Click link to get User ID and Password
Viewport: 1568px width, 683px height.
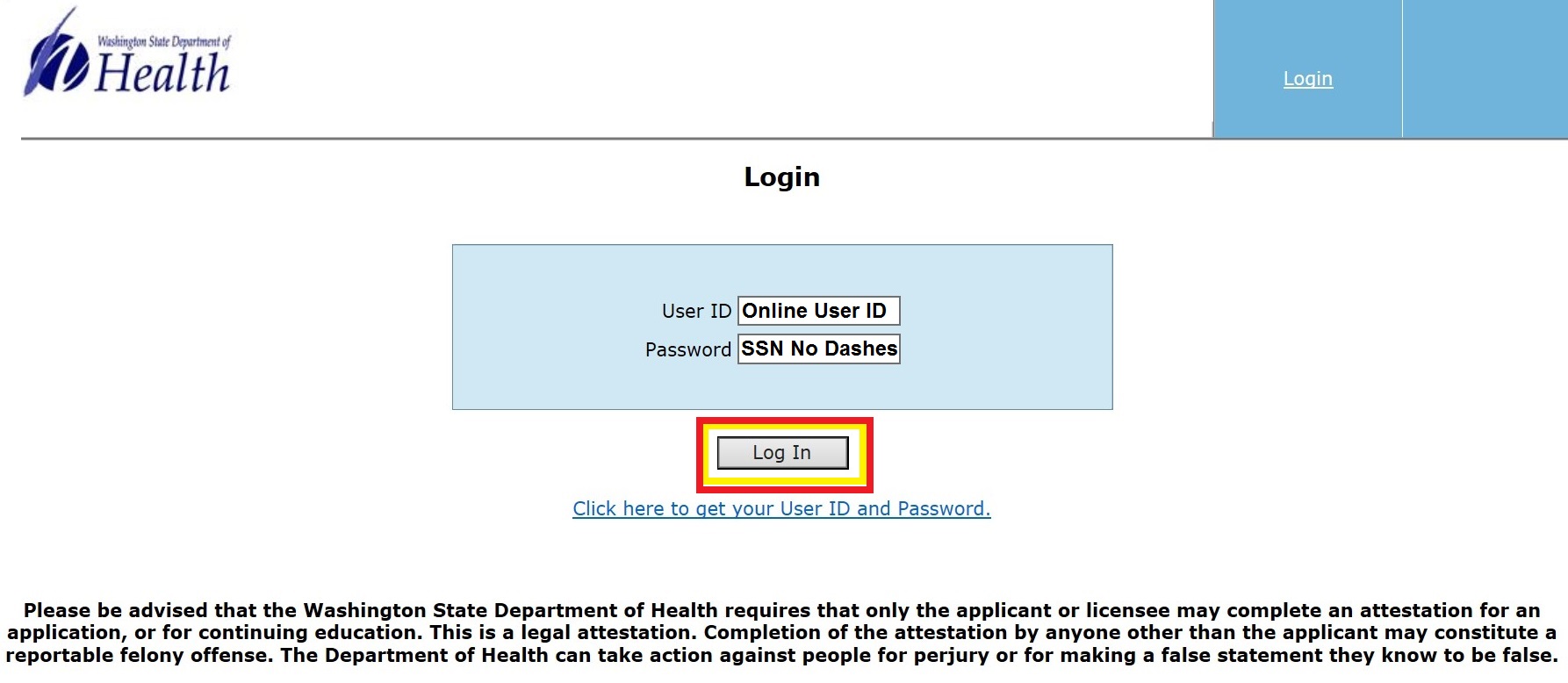point(781,509)
